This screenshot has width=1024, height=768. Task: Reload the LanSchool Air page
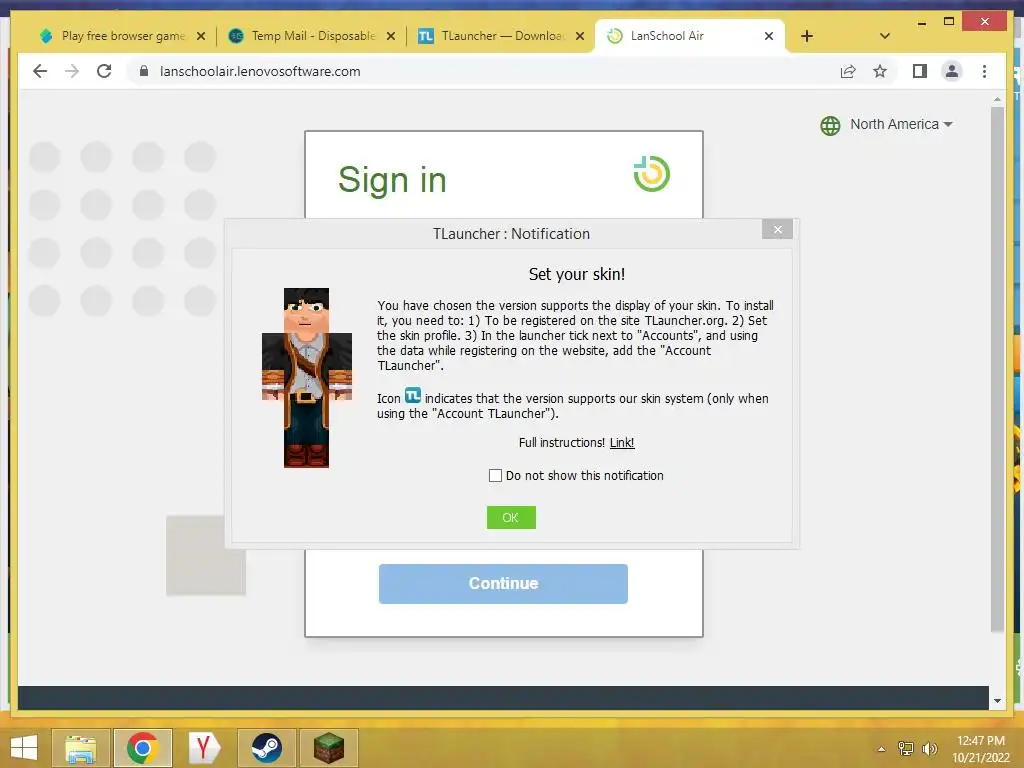point(104,71)
